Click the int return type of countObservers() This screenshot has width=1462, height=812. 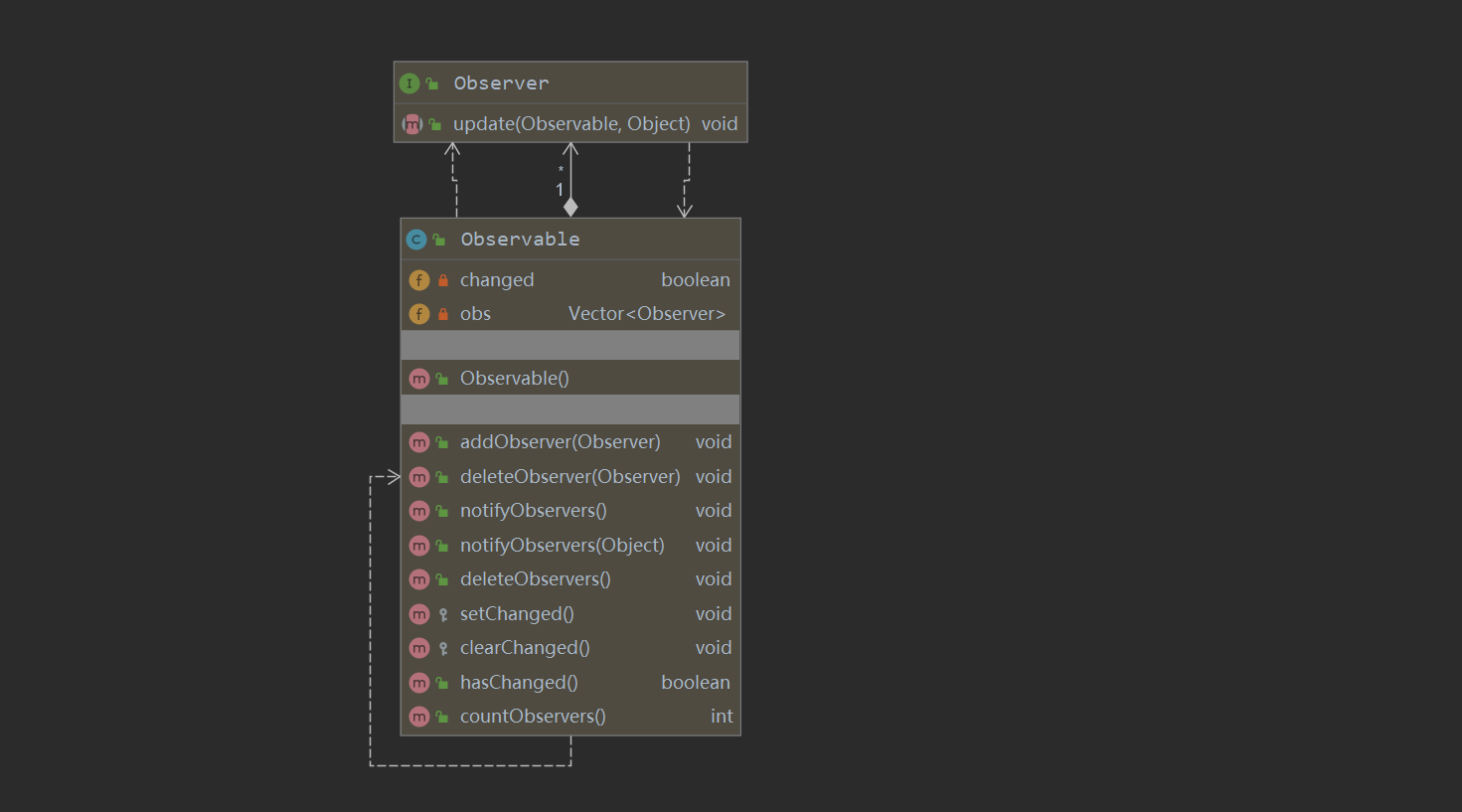(x=722, y=717)
